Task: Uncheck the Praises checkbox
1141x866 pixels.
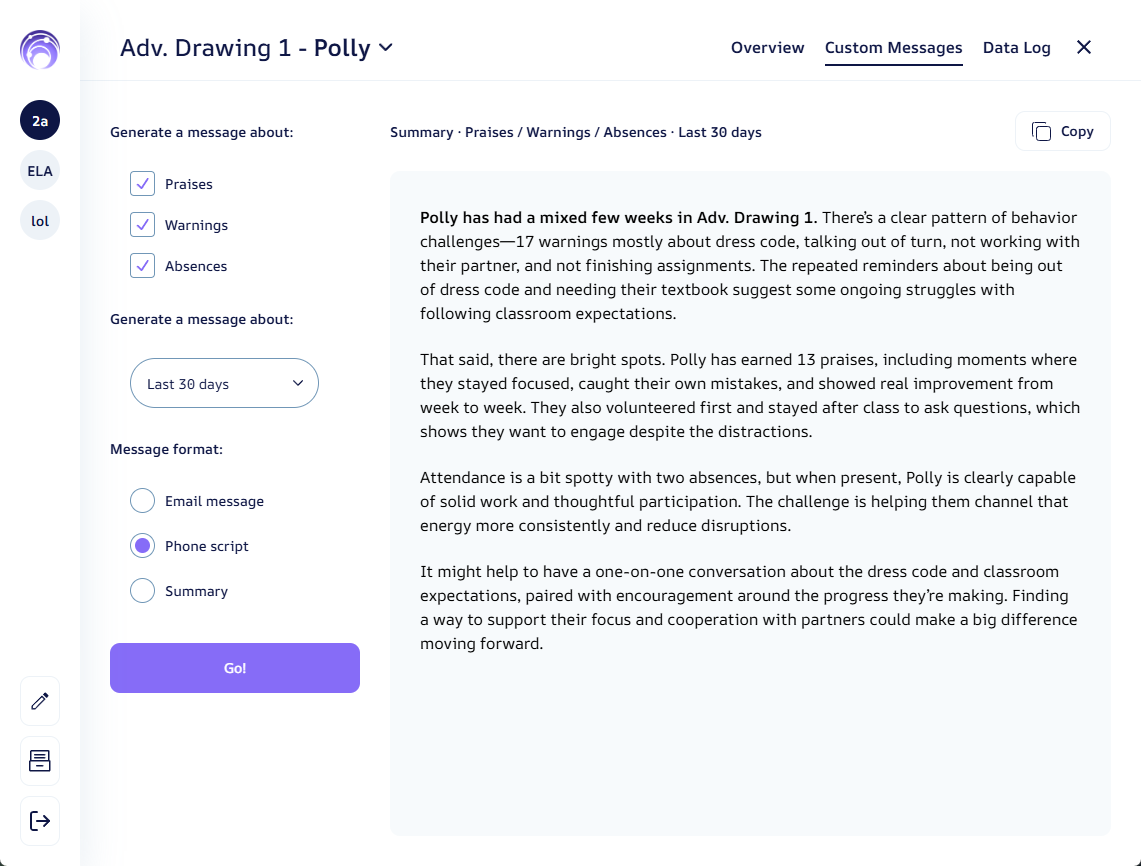Action: click(x=143, y=184)
